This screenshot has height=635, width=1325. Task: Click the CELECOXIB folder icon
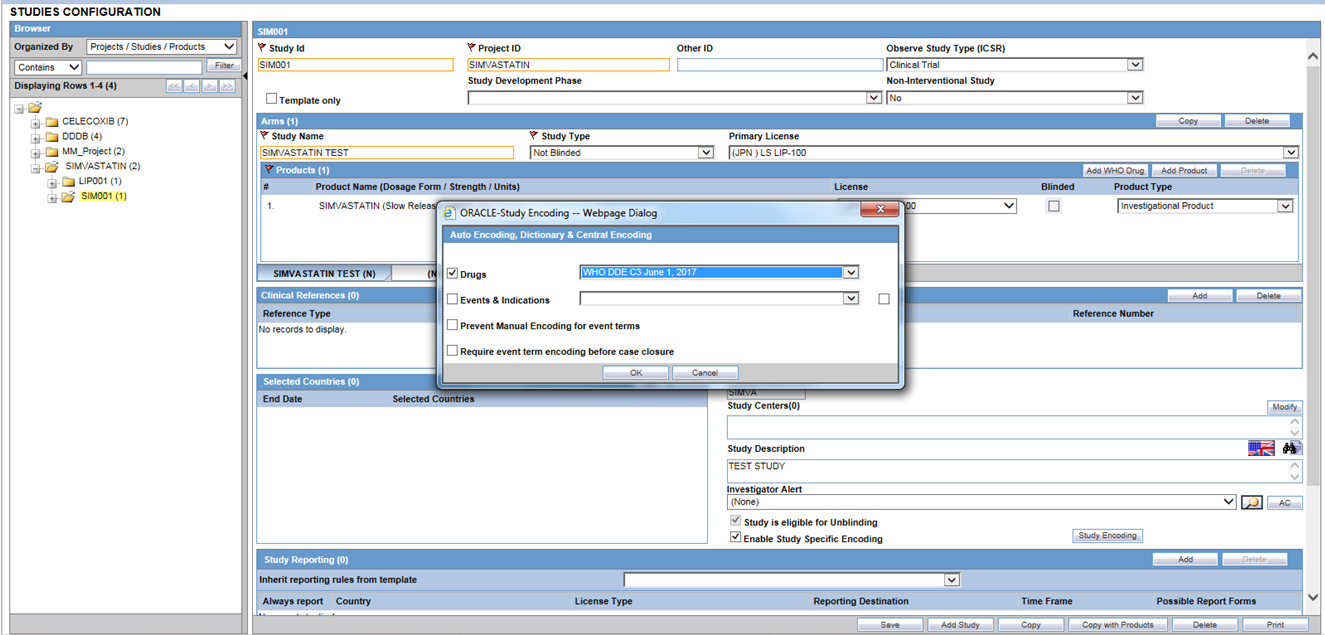(x=52, y=122)
